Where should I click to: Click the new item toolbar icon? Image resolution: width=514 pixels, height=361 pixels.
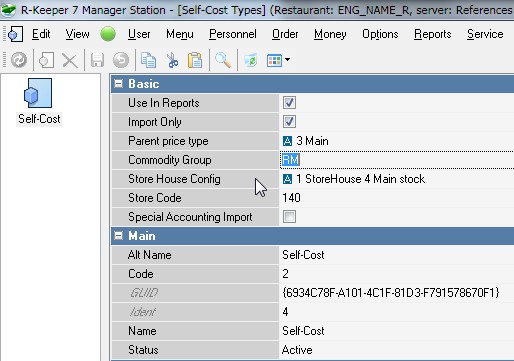coord(46,60)
